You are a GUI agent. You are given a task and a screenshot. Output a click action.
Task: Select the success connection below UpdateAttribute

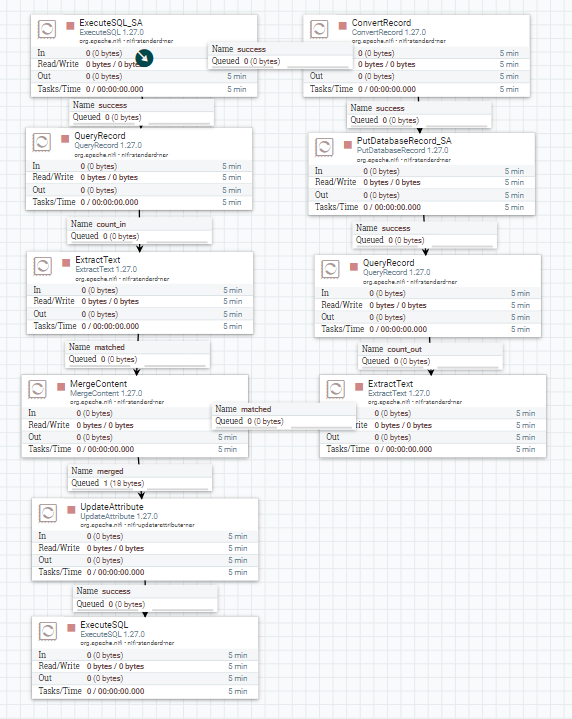pos(145,598)
